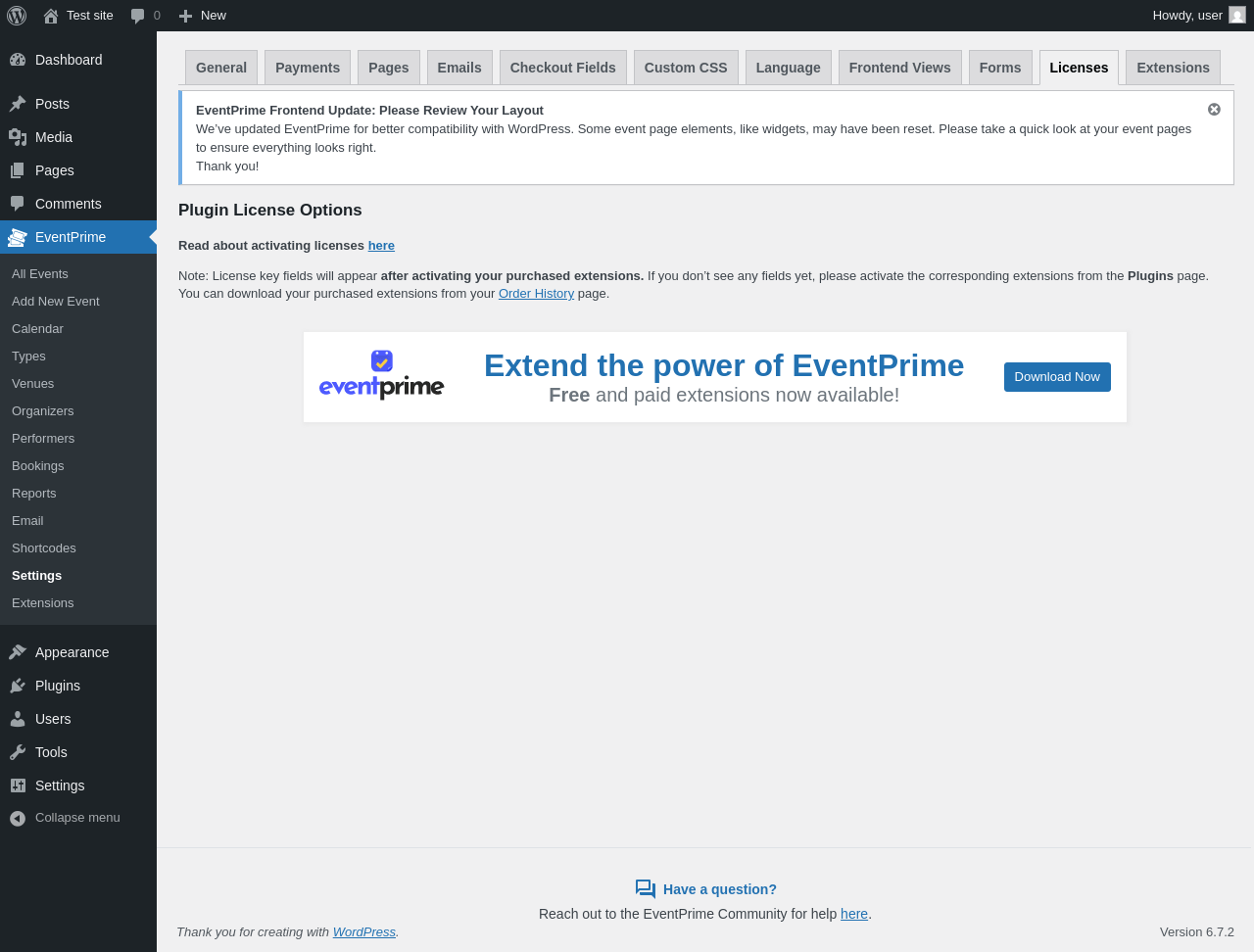Click the eventprime logo in banner
Image resolution: width=1254 pixels, height=952 pixels.
click(x=382, y=375)
